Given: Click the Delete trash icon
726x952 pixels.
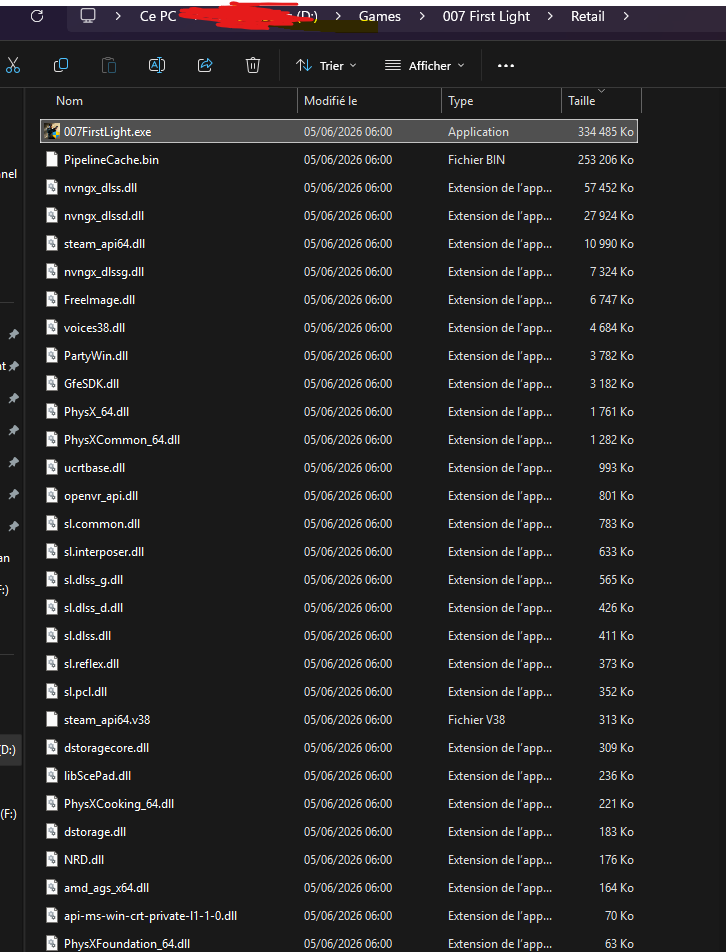Looking at the screenshot, I should coord(253,65).
